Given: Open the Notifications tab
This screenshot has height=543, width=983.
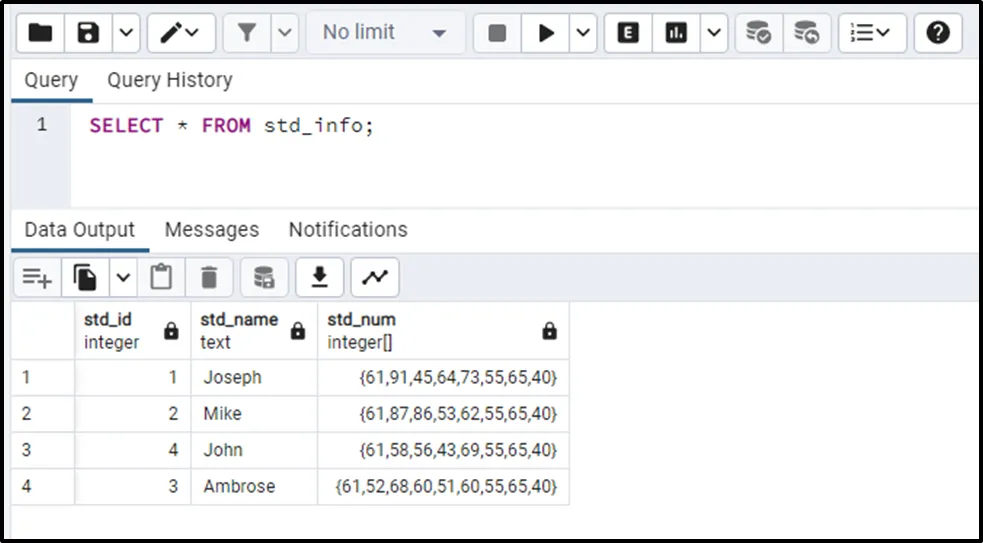Looking at the screenshot, I should (x=348, y=229).
